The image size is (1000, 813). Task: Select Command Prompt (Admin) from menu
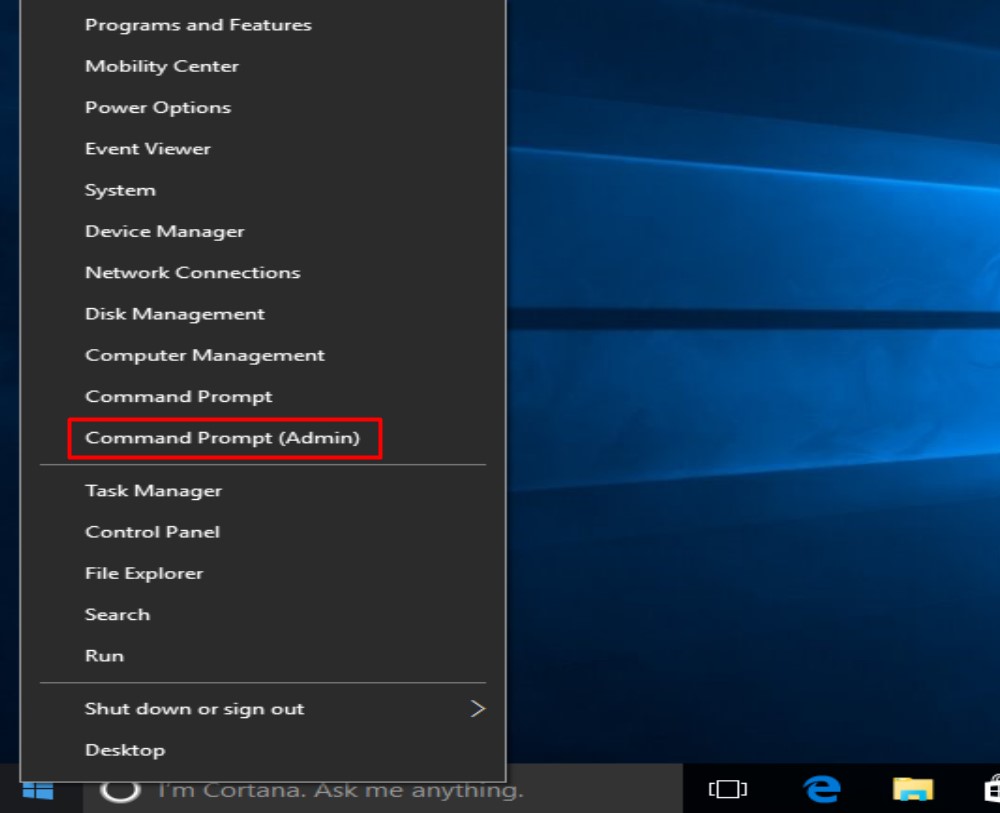pyautogui.click(x=223, y=438)
